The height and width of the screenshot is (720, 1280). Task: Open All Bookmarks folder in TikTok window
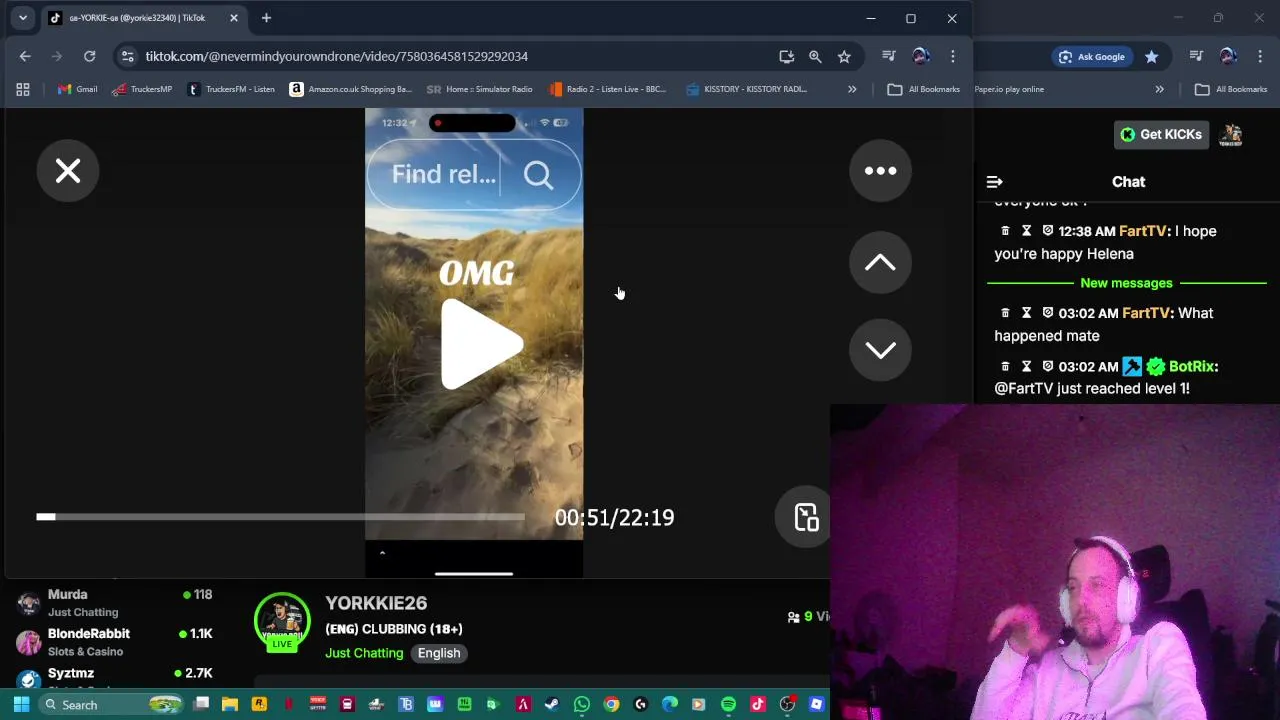[923, 89]
